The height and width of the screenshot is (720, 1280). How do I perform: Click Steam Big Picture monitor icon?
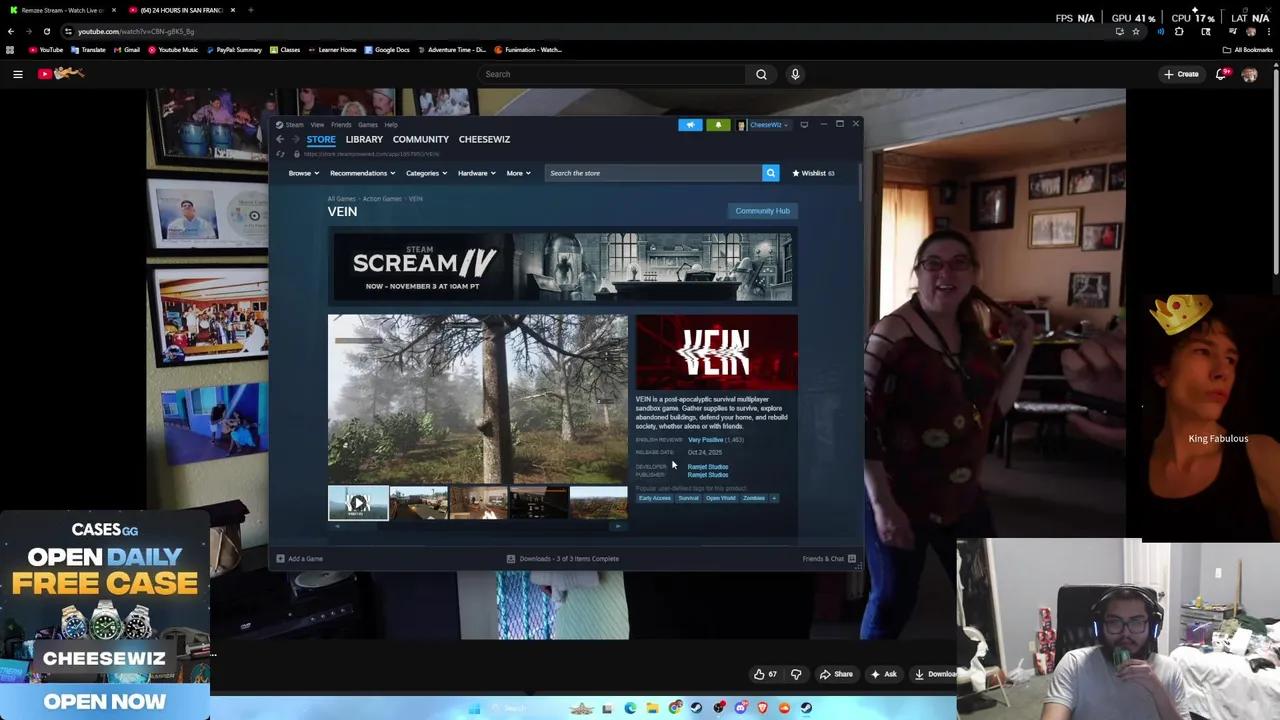(804, 125)
